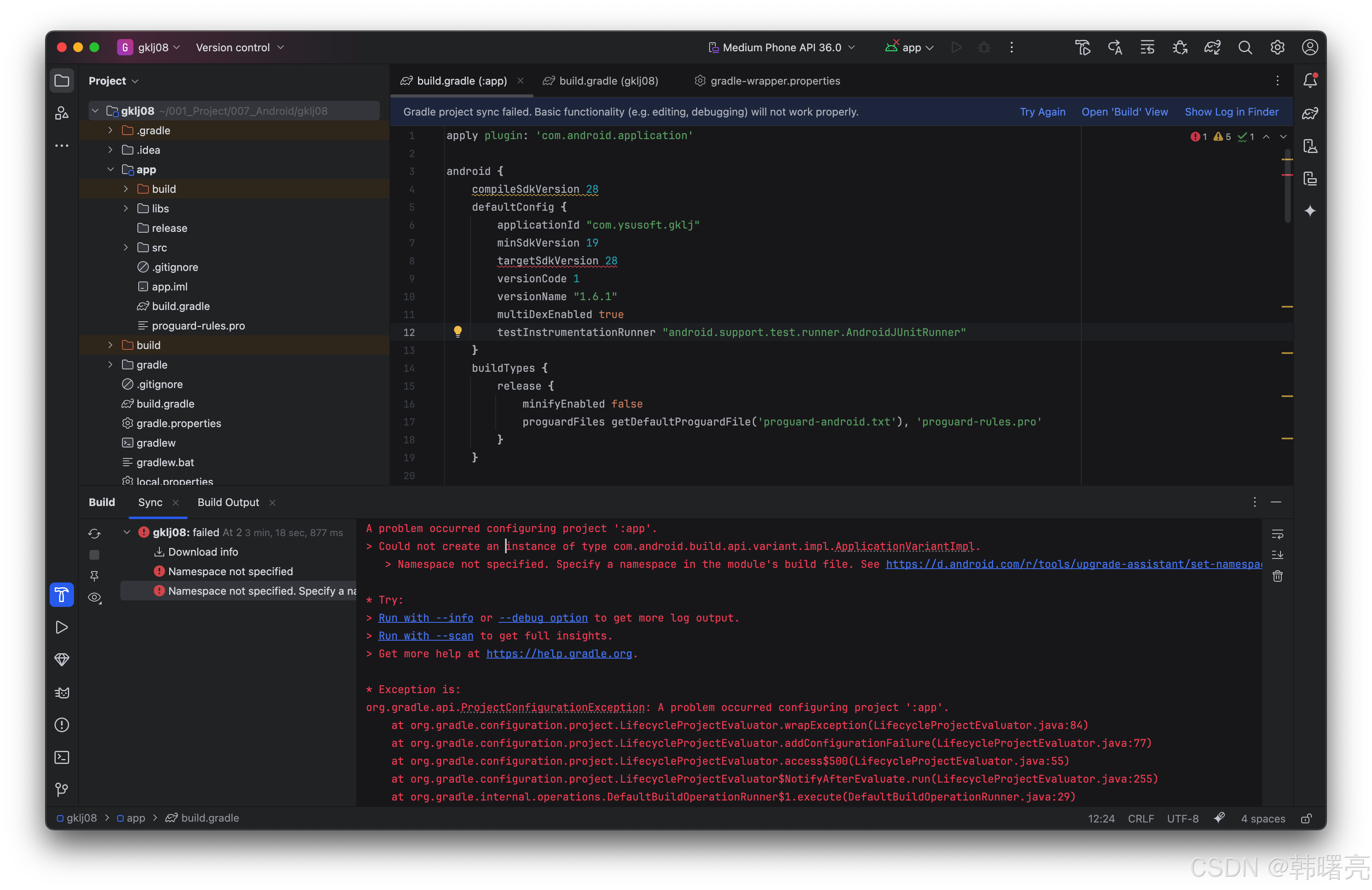Launch the app Profiler
The width and height of the screenshot is (1372, 890).
tap(62, 659)
